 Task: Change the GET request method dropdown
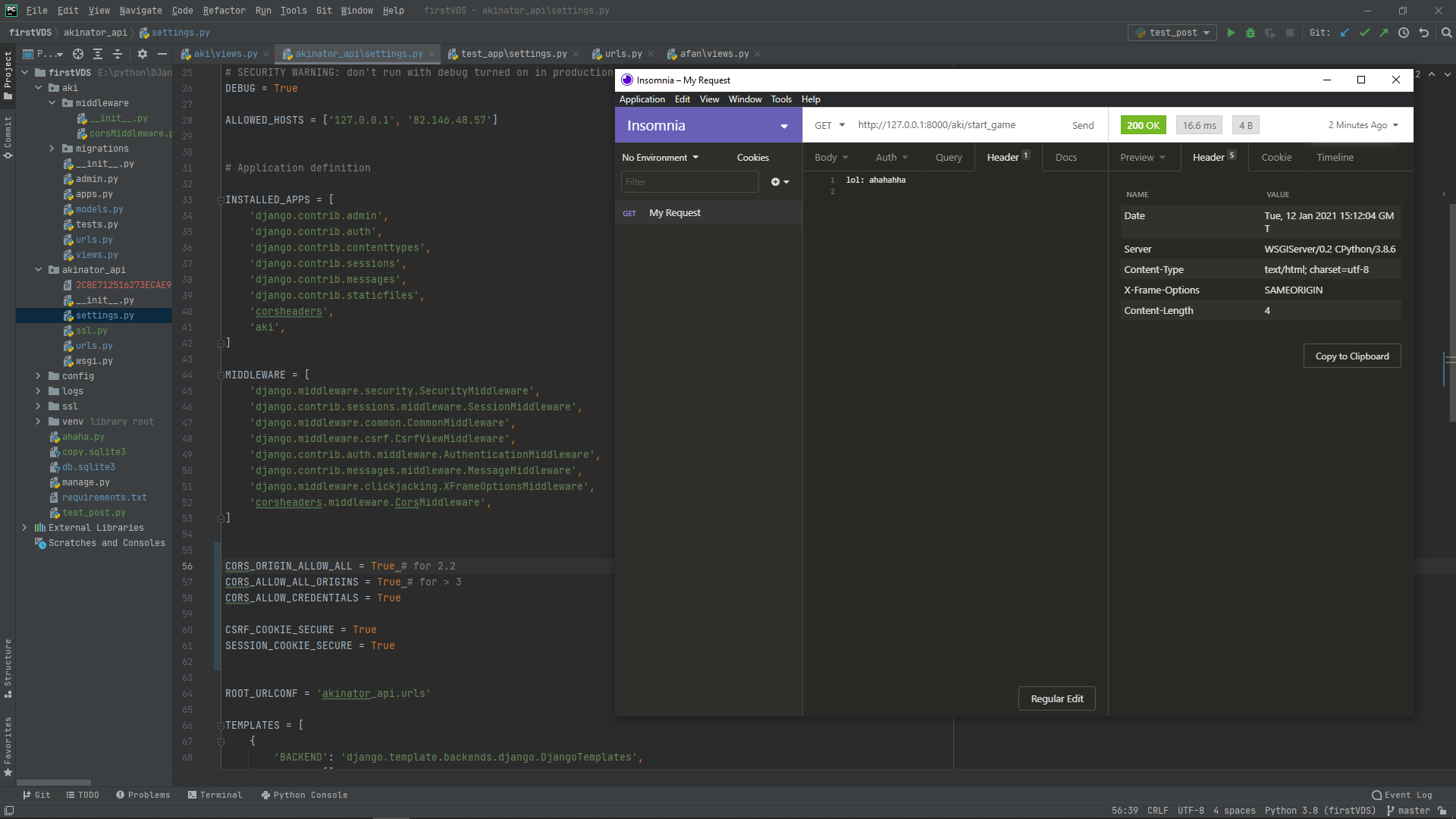point(830,125)
